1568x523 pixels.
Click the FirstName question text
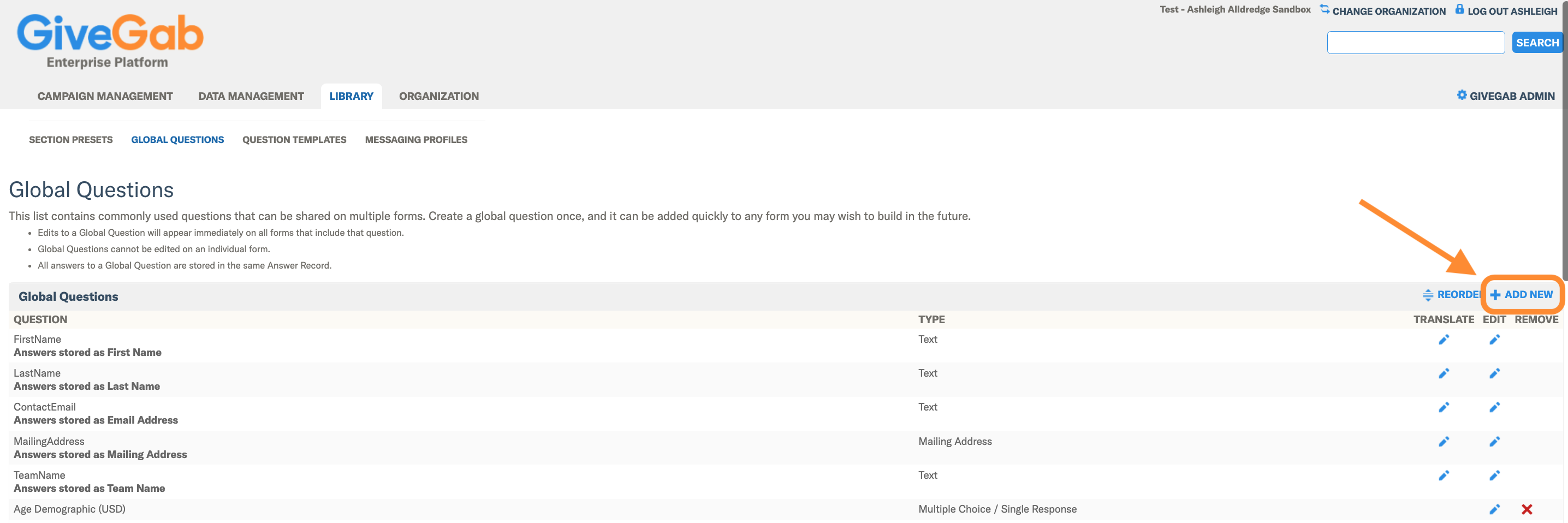coord(37,339)
